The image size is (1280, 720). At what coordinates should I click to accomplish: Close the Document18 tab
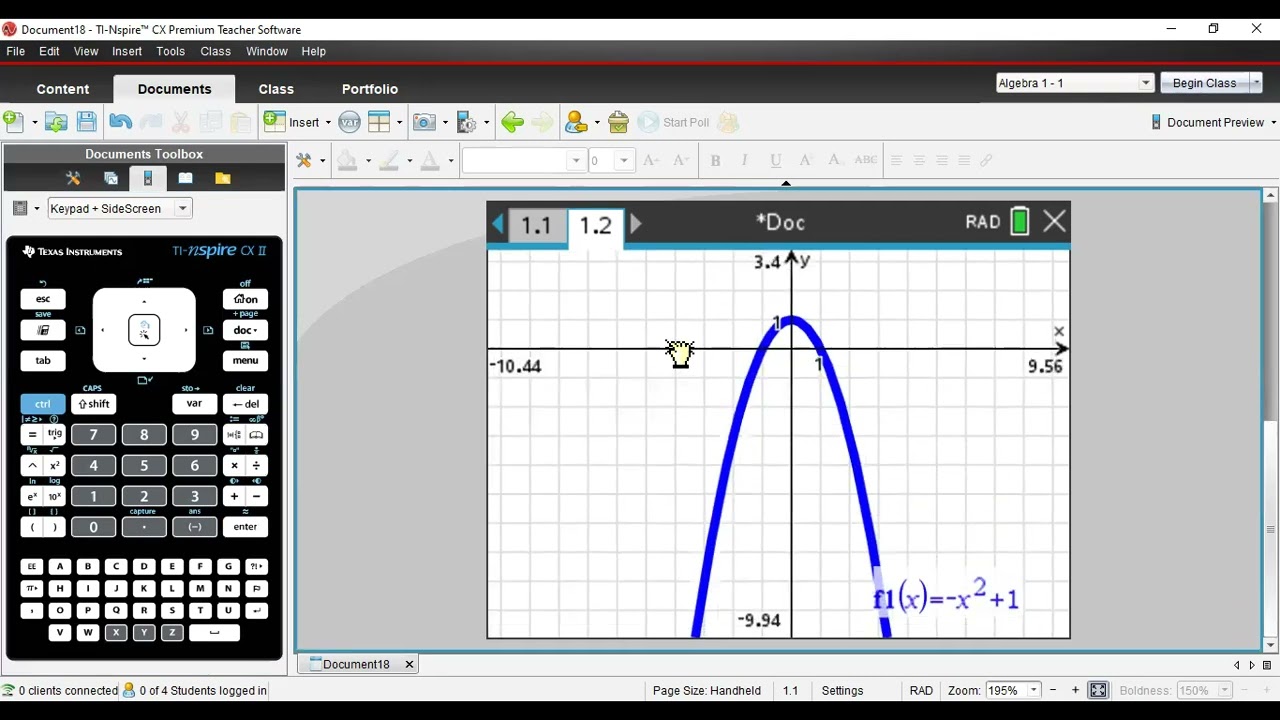point(408,664)
